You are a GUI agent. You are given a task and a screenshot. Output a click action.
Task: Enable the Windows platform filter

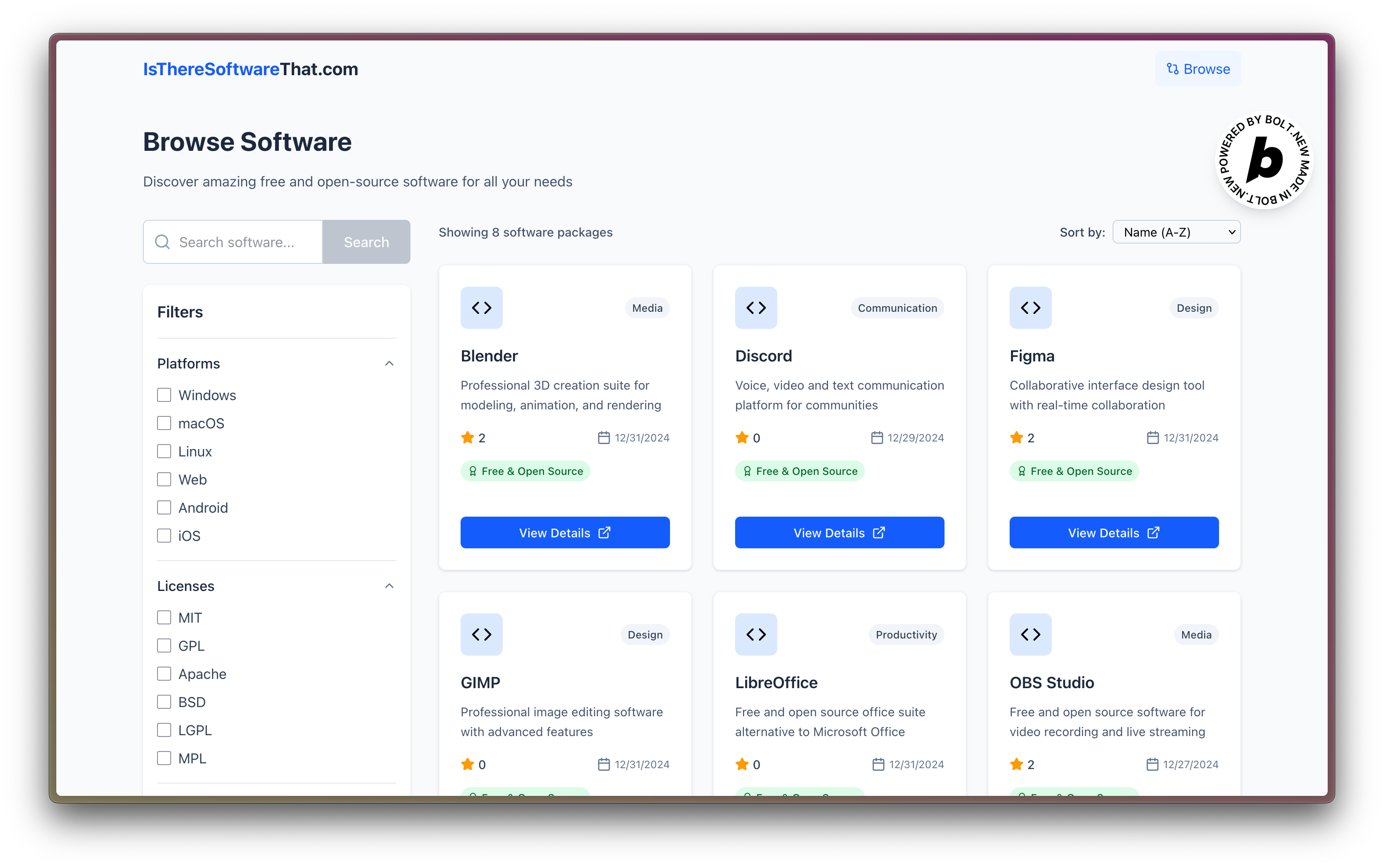pos(164,395)
